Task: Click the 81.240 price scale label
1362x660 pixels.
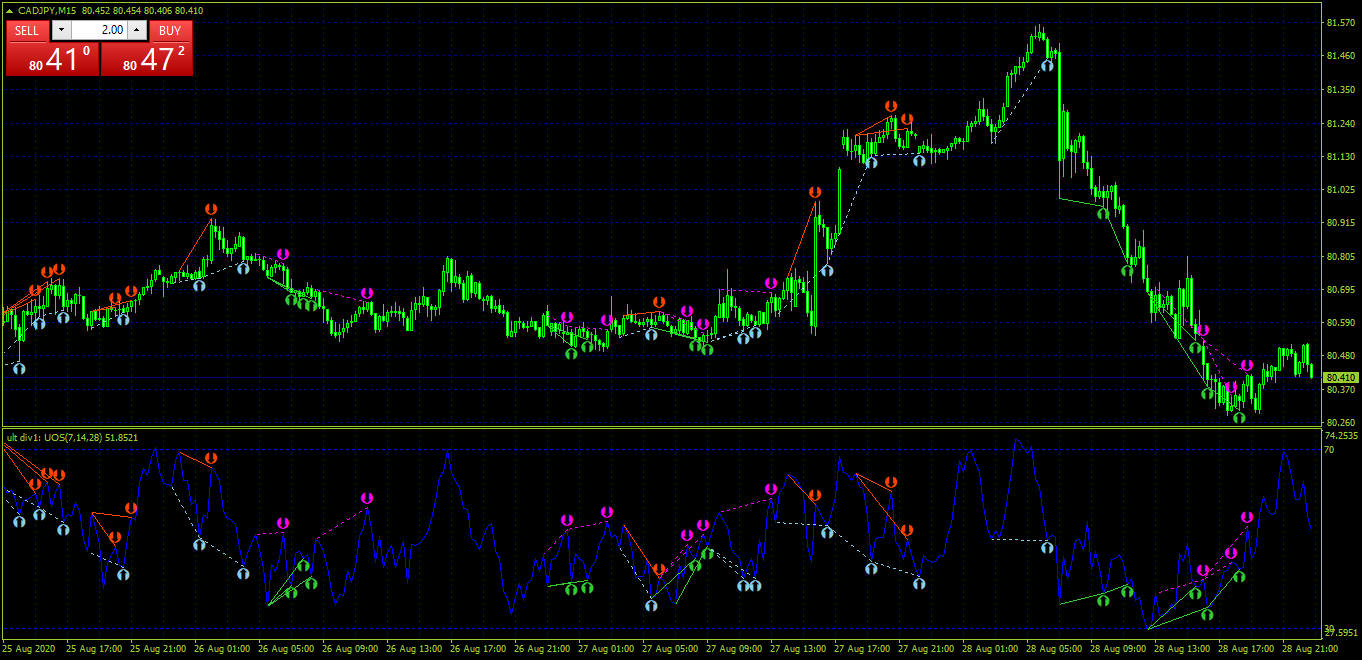Action: click(1339, 123)
